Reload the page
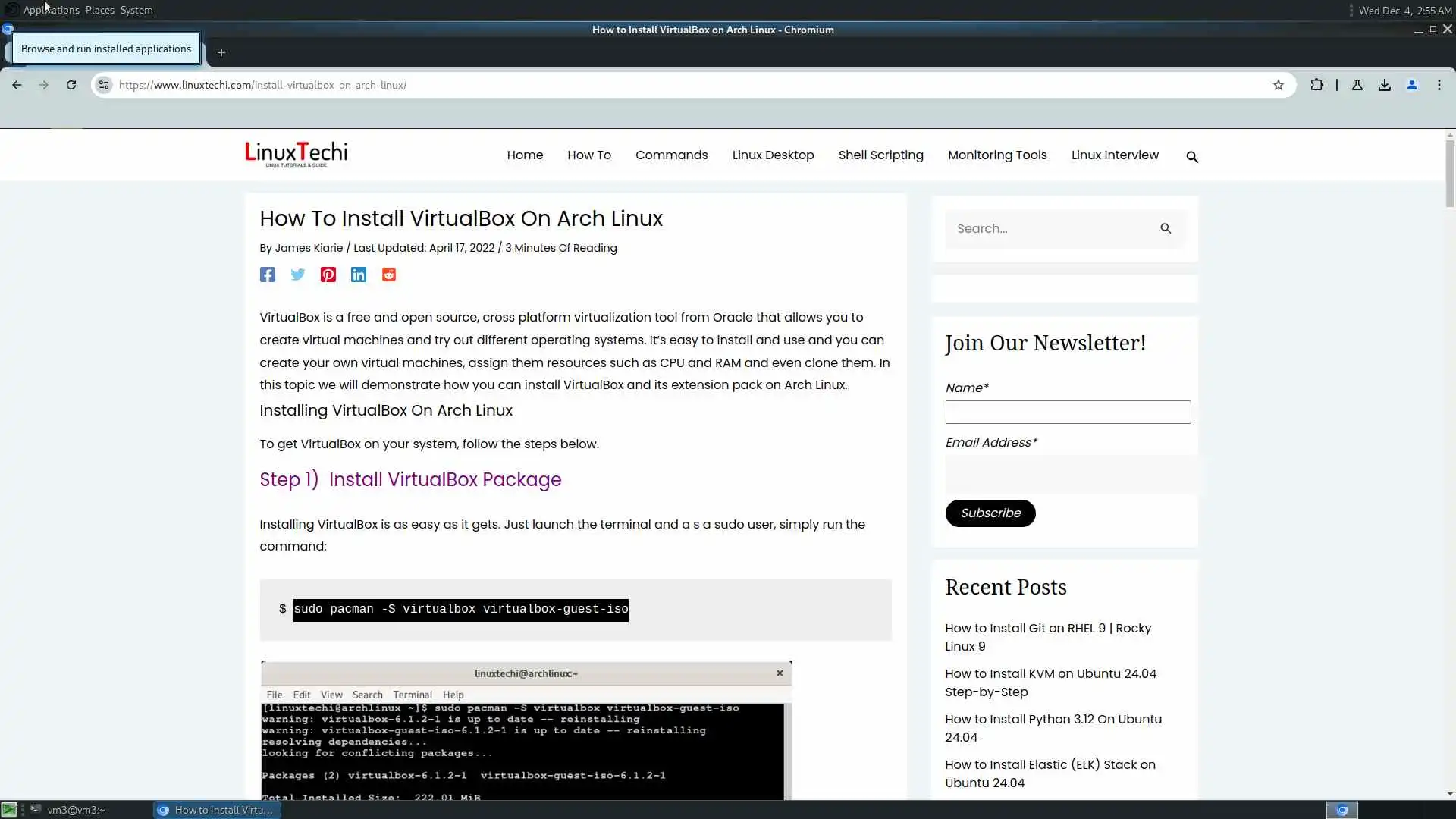Screen dimensions: 1456x819 click(71, 85)
